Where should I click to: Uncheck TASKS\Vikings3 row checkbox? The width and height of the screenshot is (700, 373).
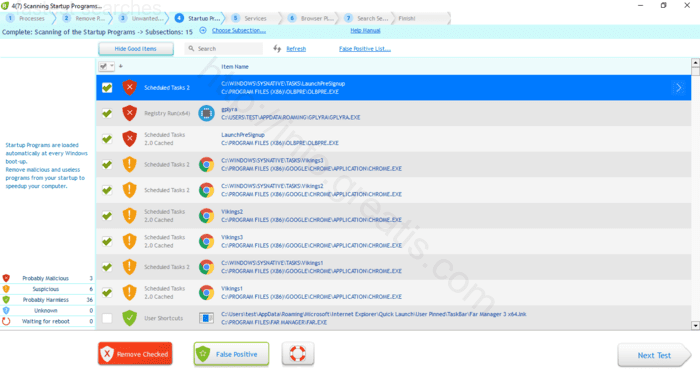coord(107,165)
